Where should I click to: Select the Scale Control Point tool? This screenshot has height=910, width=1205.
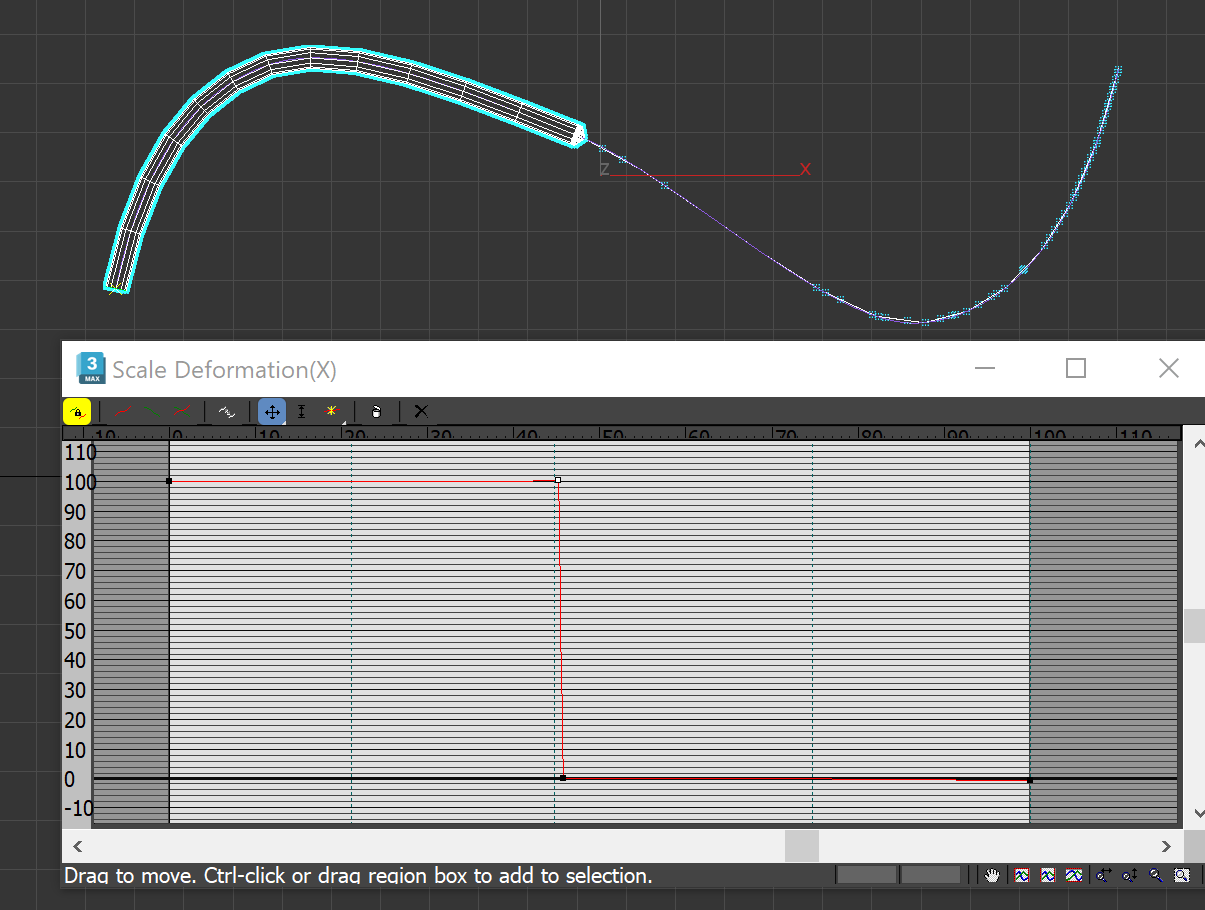coord(301,411)
